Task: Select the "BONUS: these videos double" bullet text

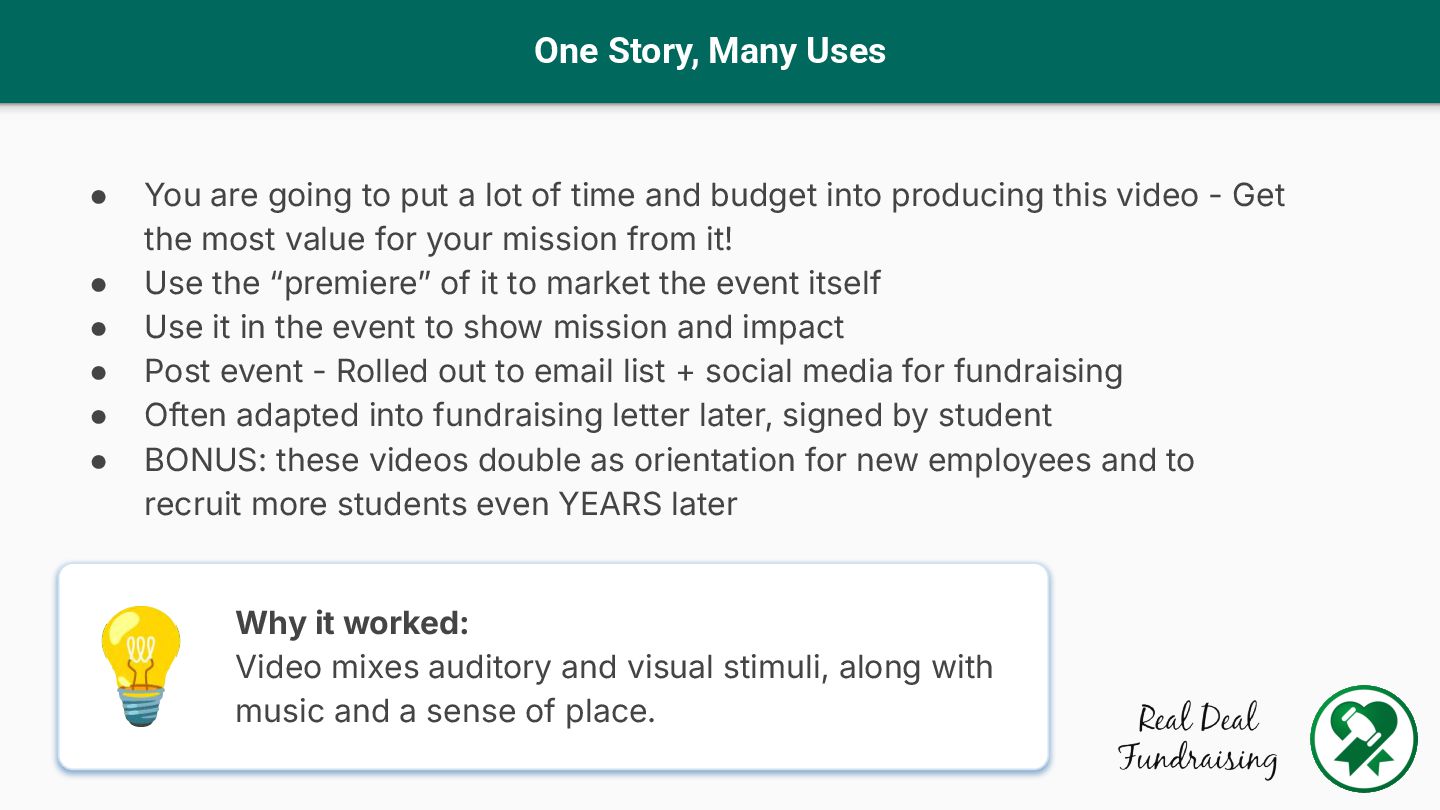Action: [669, 460]
